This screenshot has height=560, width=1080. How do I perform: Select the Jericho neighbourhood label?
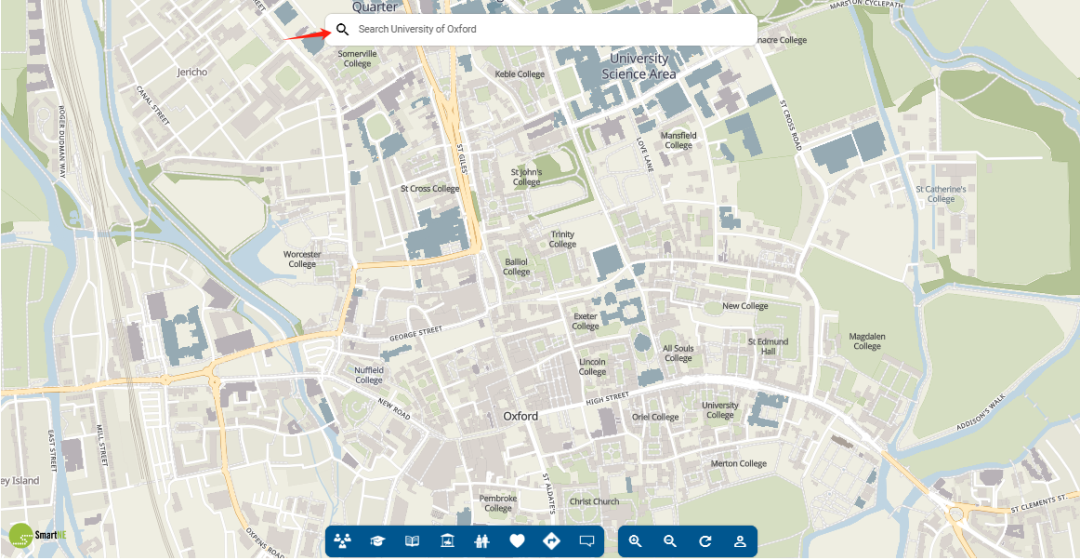coord(191,72)
